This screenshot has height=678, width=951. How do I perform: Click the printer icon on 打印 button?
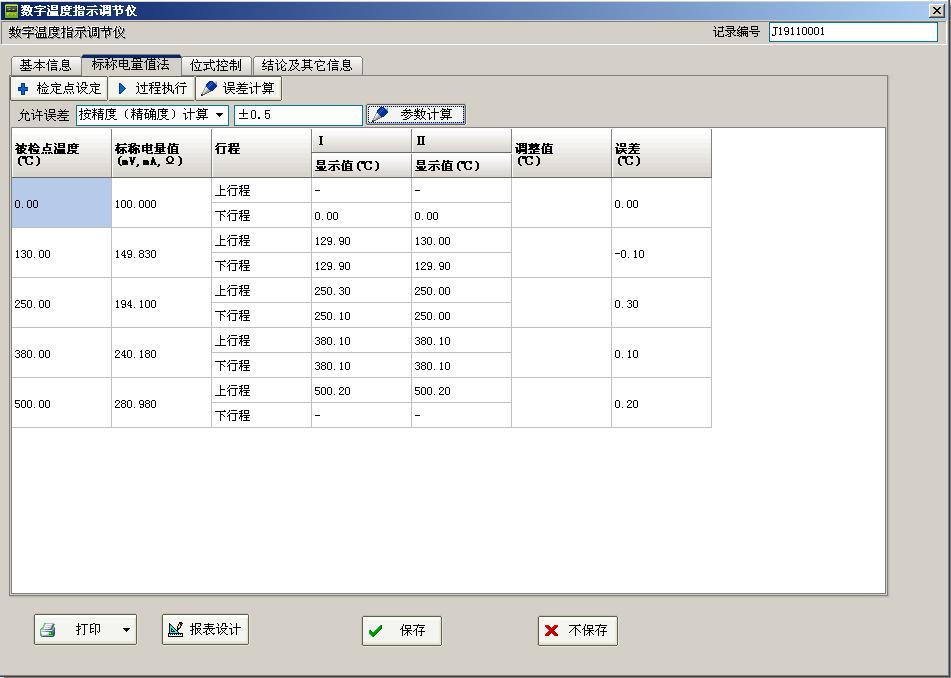(48, 630)
